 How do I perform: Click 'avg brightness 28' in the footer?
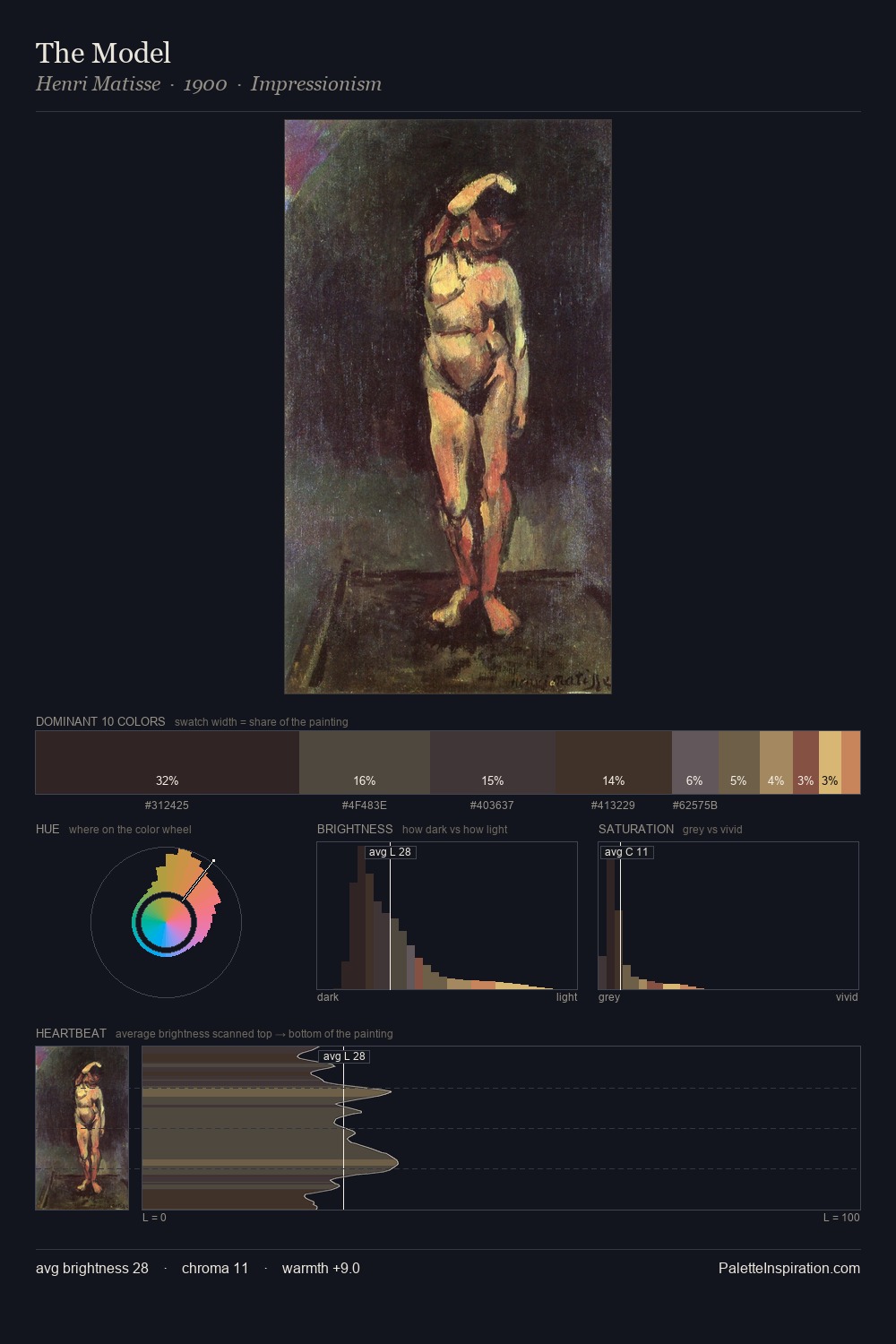pyautogui.click(x=92, y=1268)
